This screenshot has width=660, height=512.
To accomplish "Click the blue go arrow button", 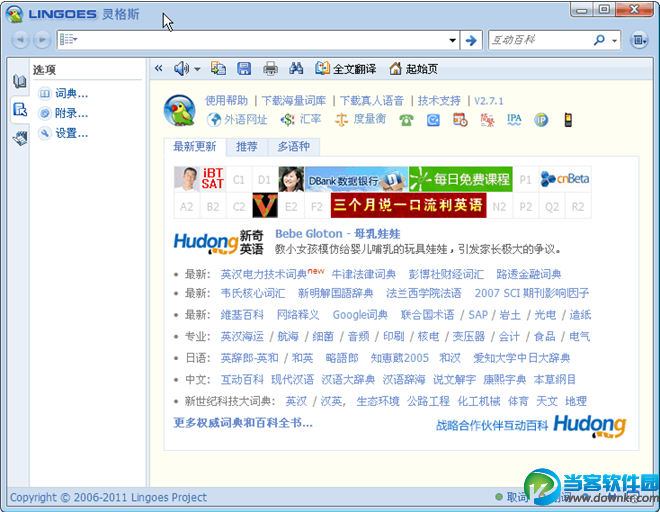I will click(471, 40).
